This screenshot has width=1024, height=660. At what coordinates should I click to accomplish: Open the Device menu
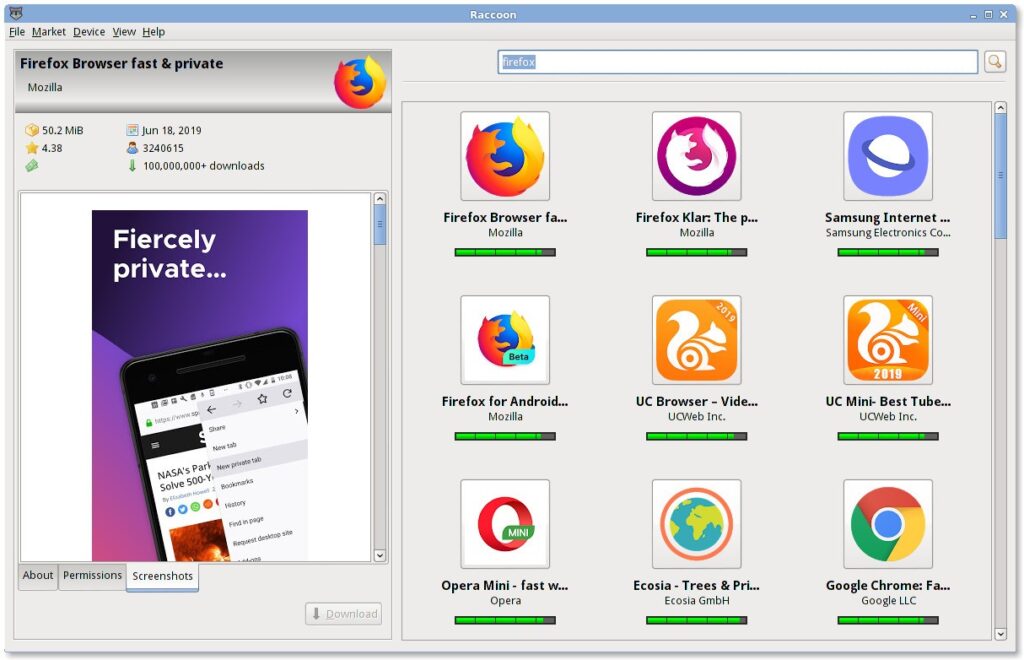point(89,31)
